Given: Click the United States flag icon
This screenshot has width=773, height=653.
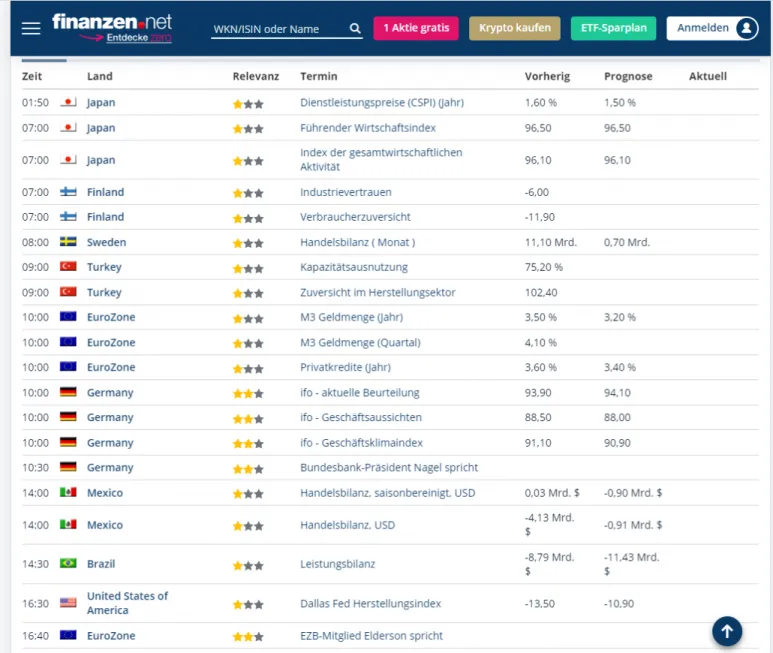Looking at the screenshot, I should [68, 602].
